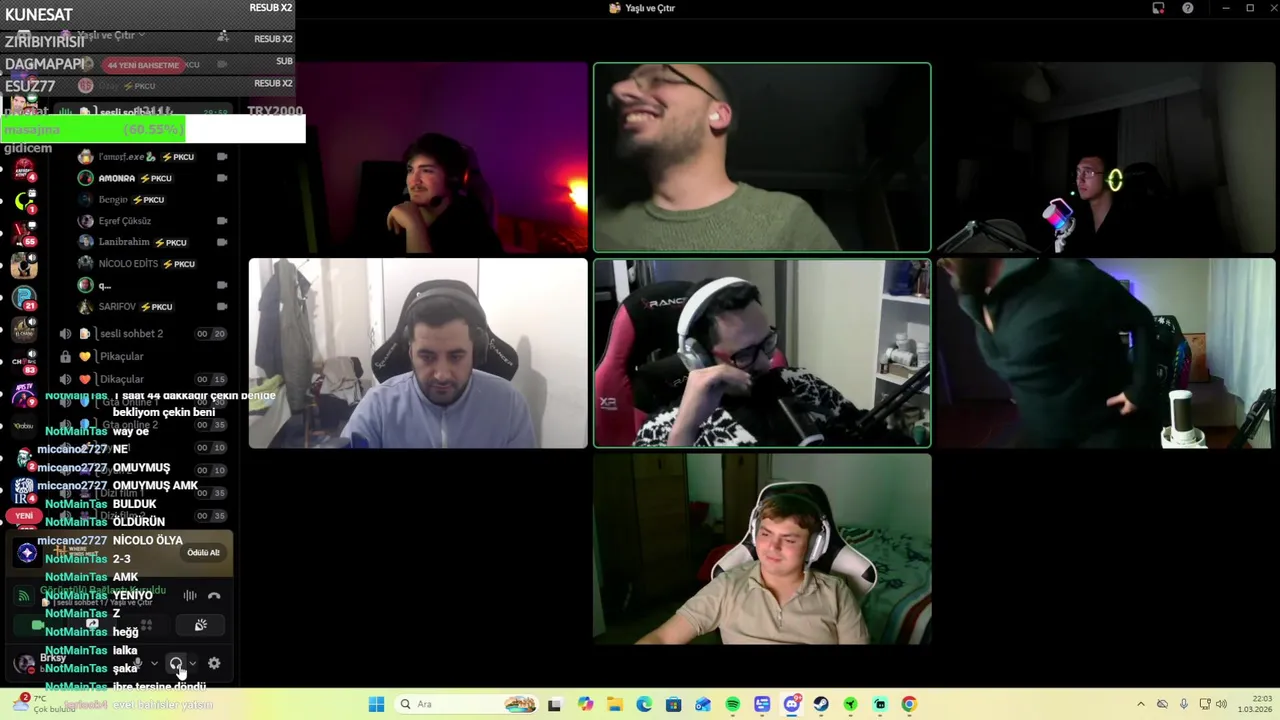Open Steam from taskbar
The image size is (1280, 720).
821,704
